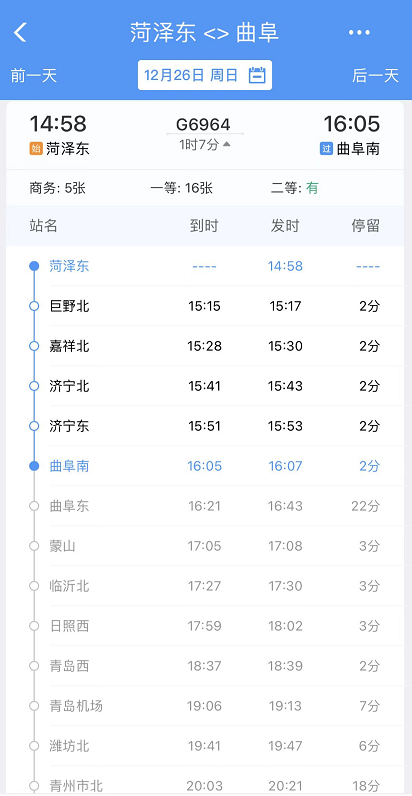
Task: Go to 后一天 next day
Action: (376, 76)
